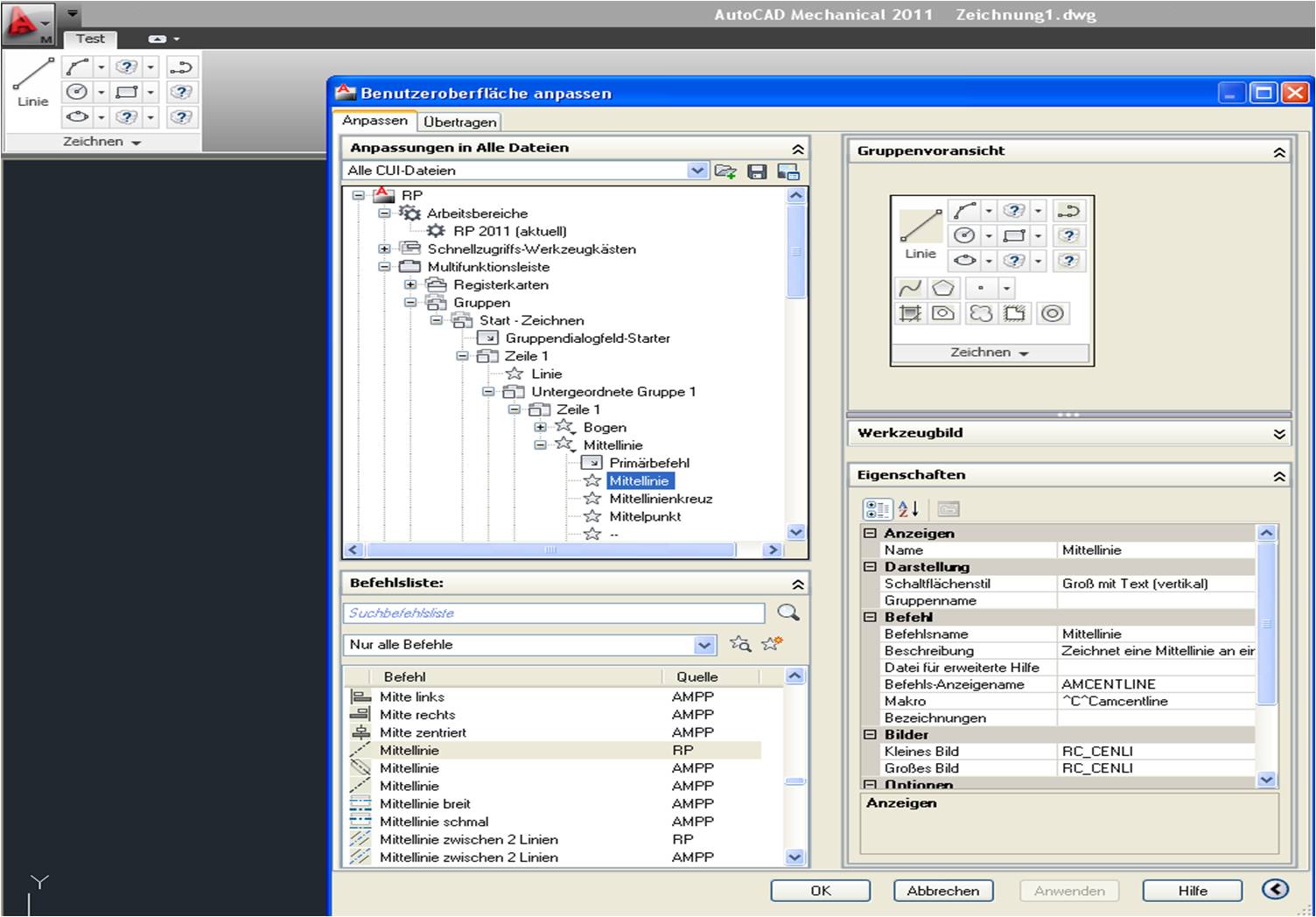Viewport: 1316px width, 917px height.
Task: Select Mitte zentriert in the command list
Action: [423, 732]
